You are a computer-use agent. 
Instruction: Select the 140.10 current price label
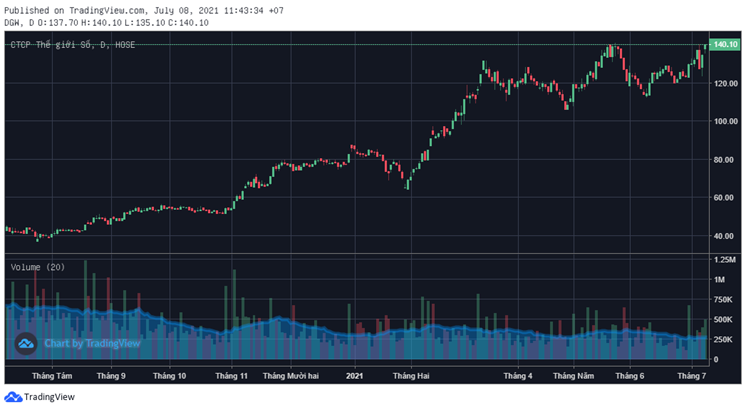pyautogui.click(x=723, y=45)
